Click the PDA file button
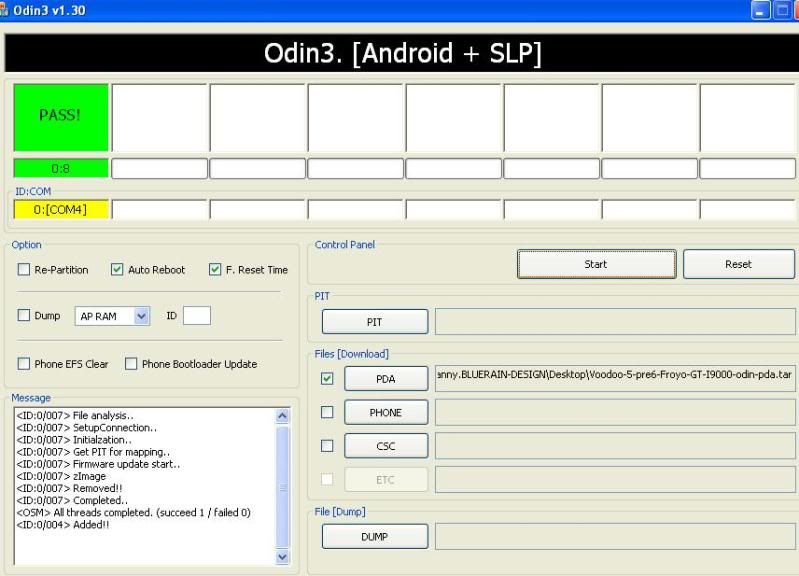799x576 pixels. (386, 379)
